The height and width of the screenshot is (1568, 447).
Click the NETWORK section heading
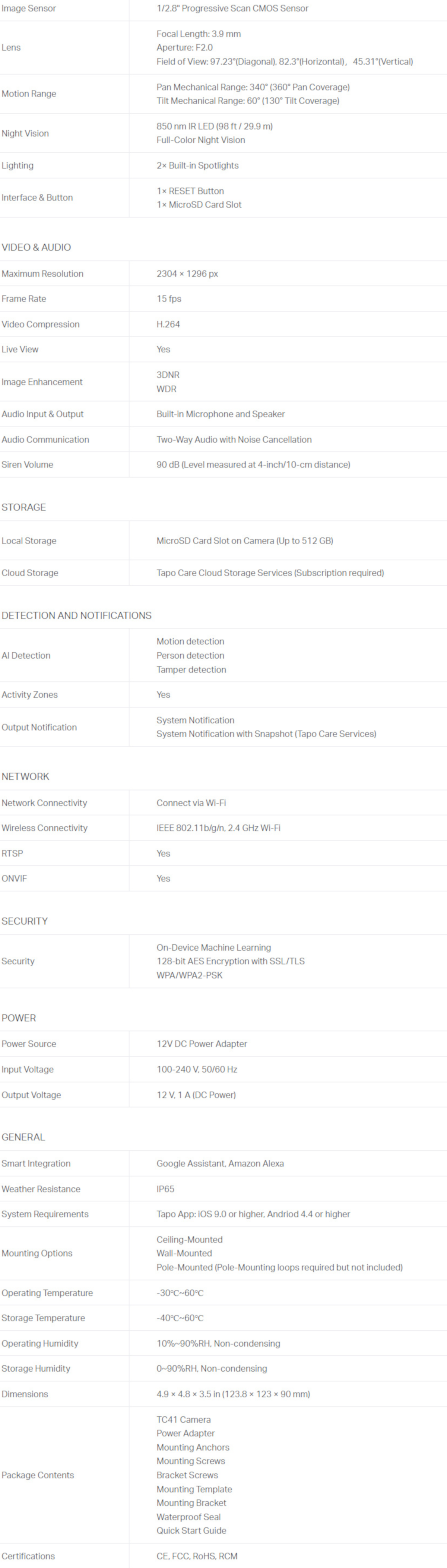click(26, 776)
